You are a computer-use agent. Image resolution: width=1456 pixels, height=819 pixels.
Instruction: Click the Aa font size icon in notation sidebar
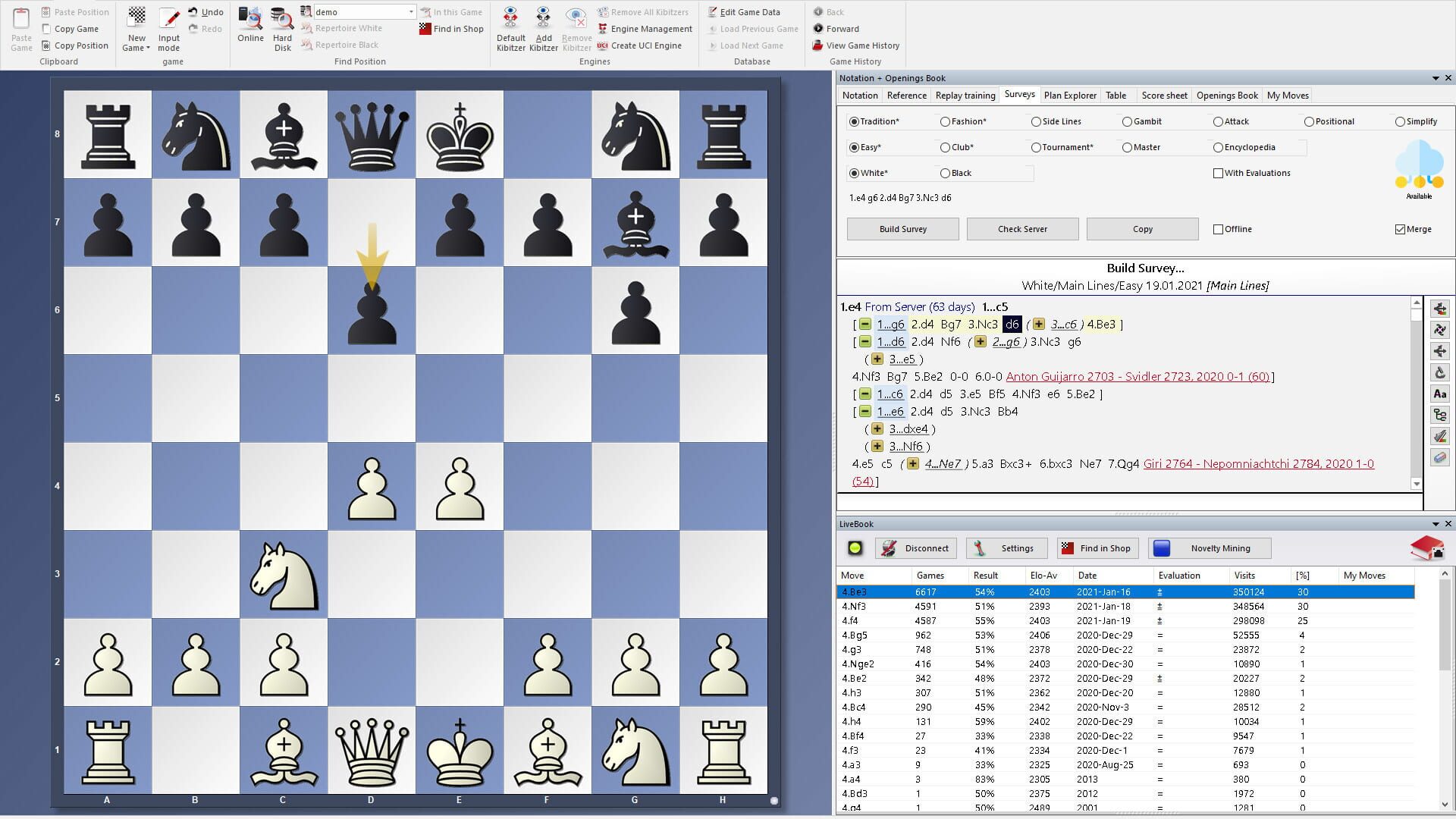tap(1440, 394)
